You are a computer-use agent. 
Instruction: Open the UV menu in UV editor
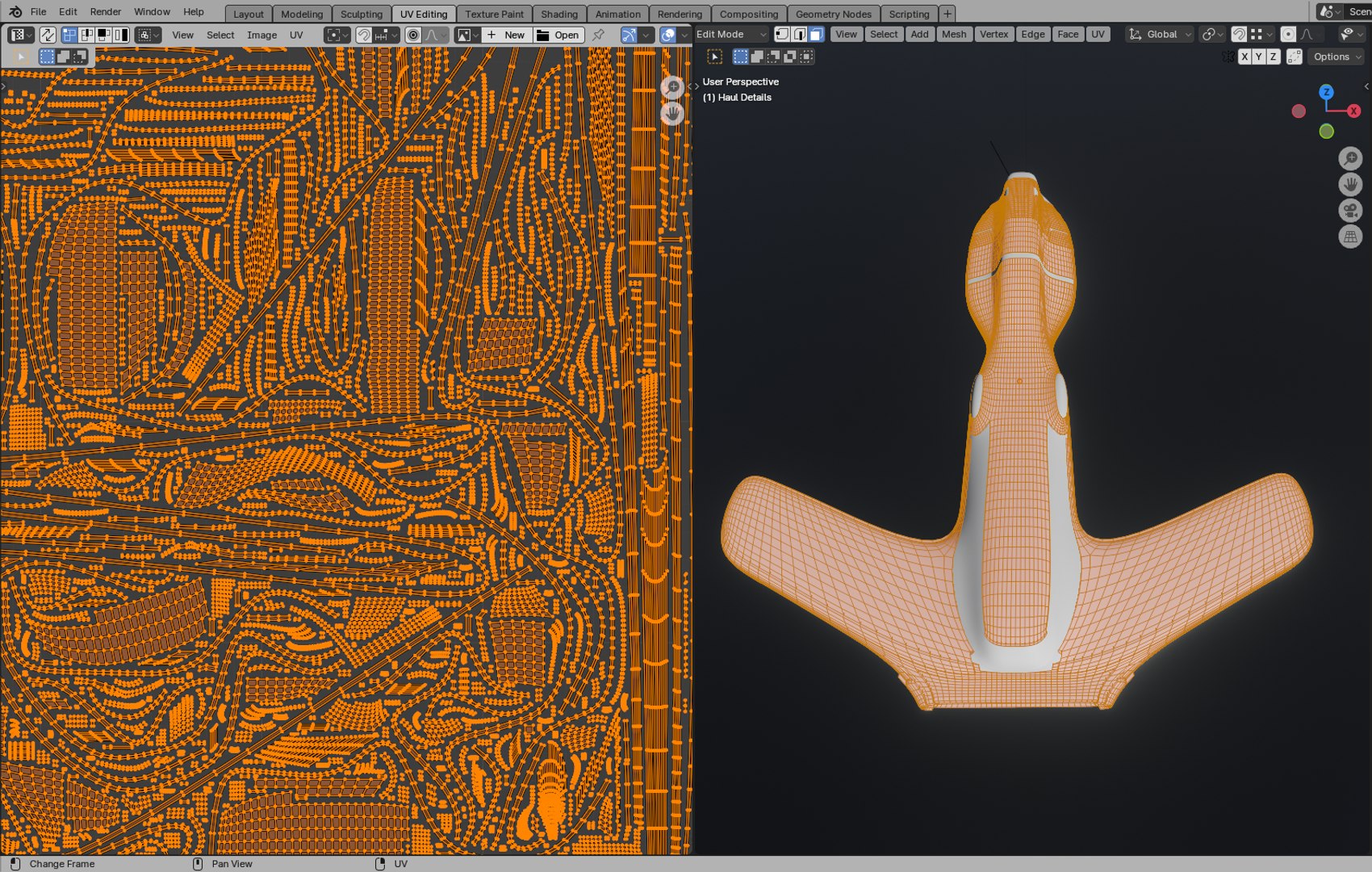[296, 35]
